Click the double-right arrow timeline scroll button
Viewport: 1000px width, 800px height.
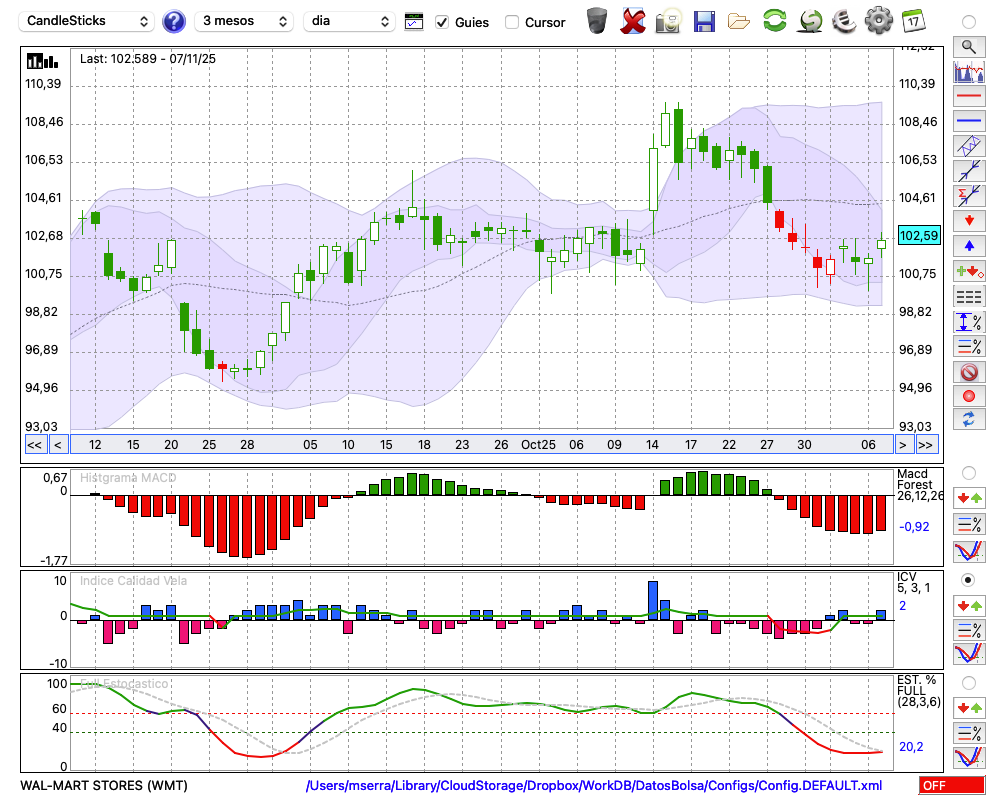pos(927,445)
